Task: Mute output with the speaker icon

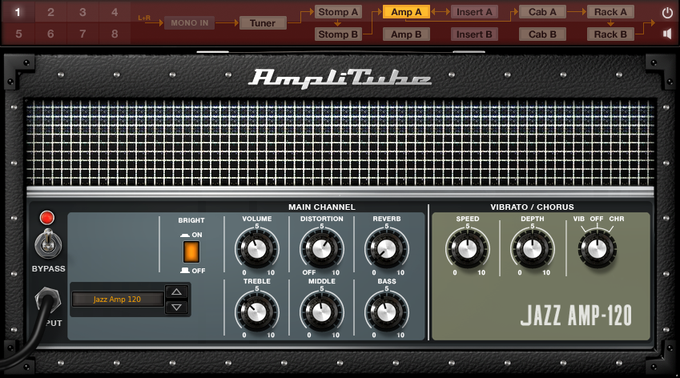Action: [x=667, y=34]
